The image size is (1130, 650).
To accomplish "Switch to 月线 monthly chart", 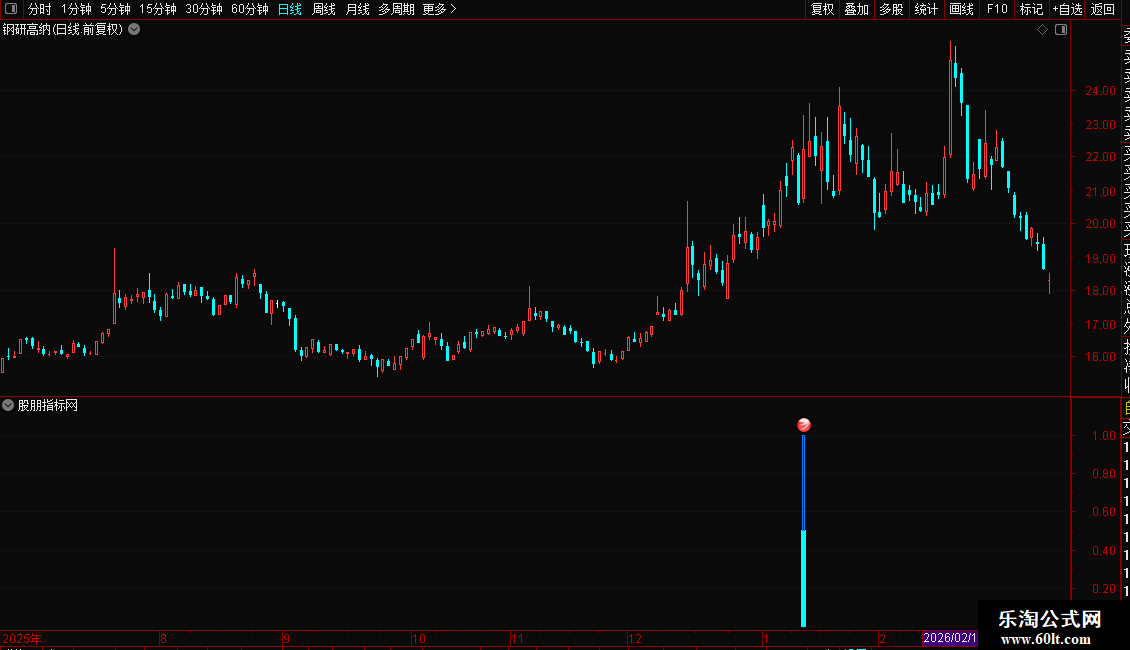I will point(357,9).
